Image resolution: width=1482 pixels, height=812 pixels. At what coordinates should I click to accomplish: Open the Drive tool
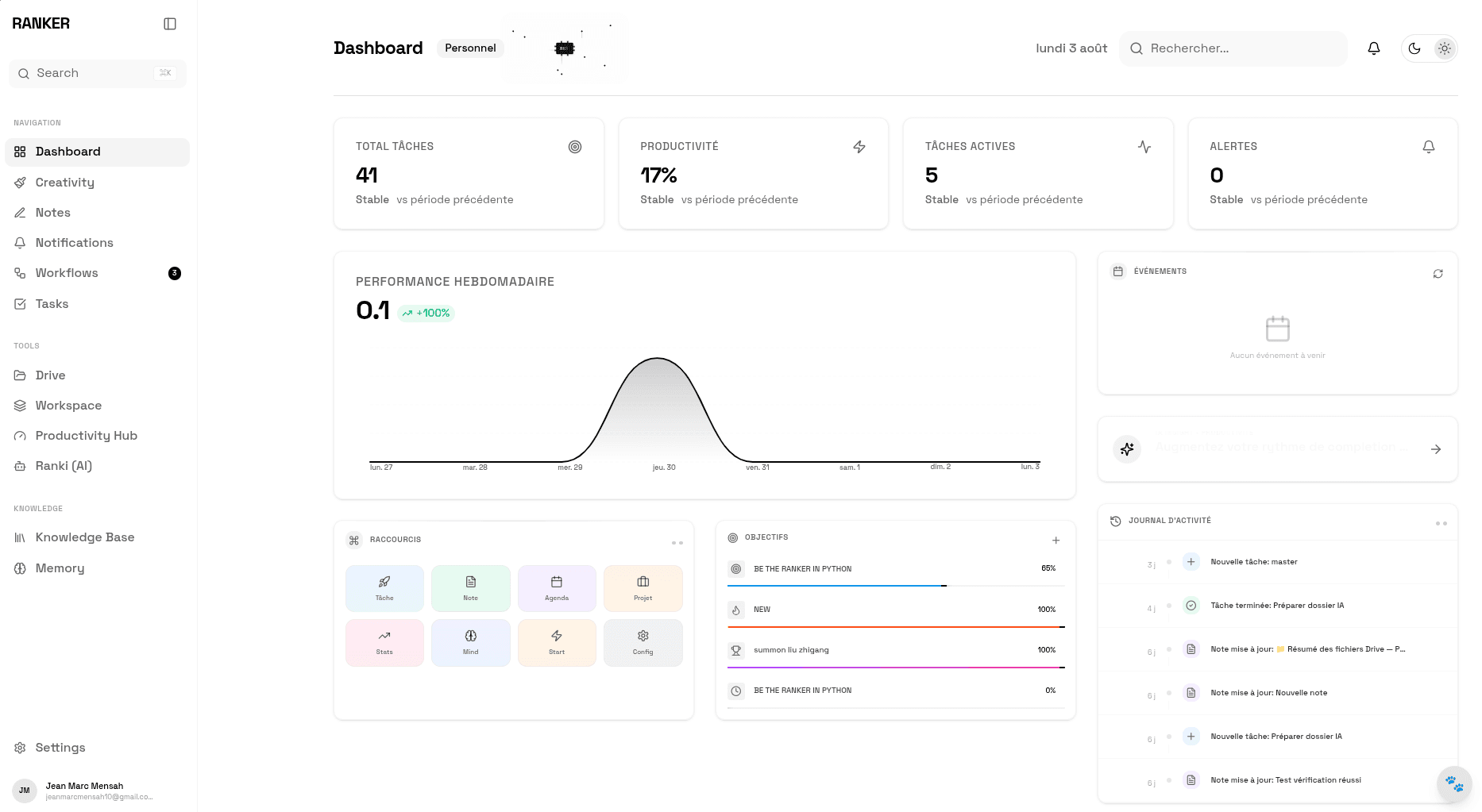tap(98, 375)
